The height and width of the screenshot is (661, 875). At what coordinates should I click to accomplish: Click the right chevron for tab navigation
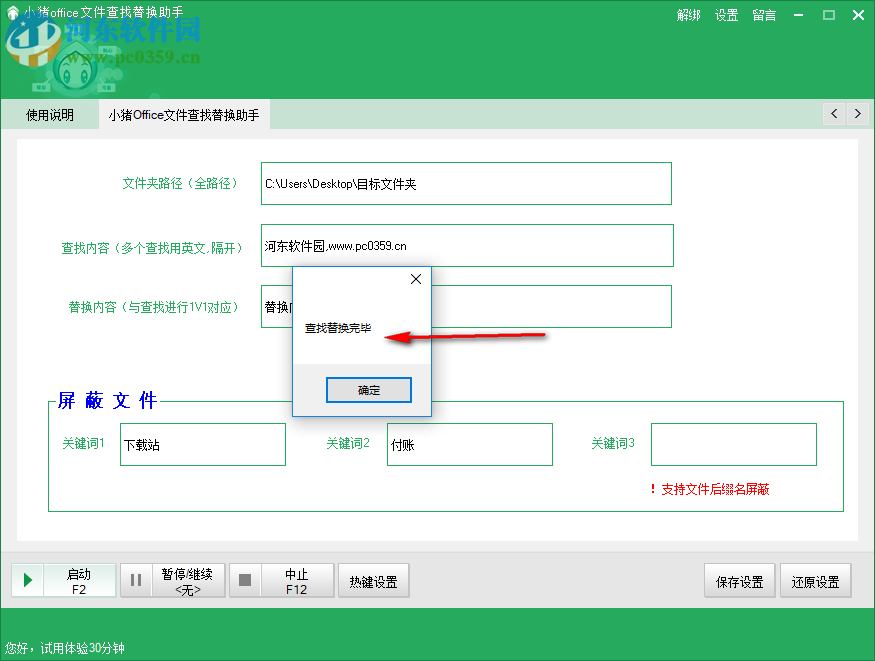(x=858, y=114)
